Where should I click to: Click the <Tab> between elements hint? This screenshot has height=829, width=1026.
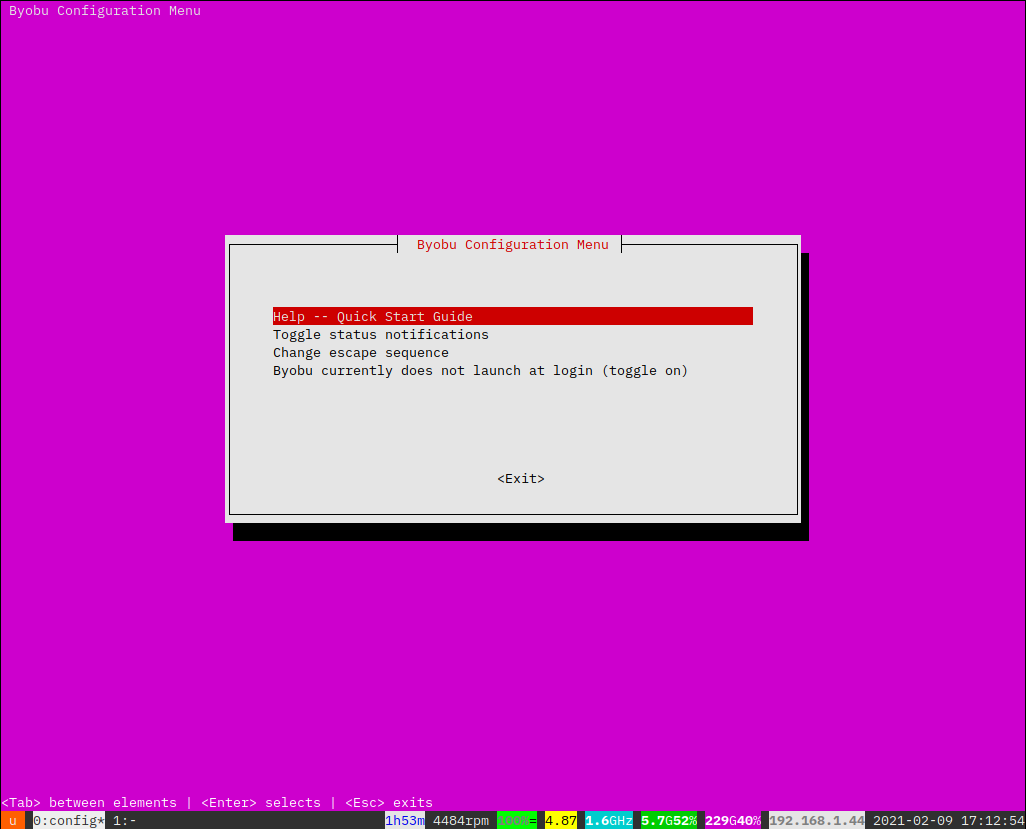(x=89, y=802)
